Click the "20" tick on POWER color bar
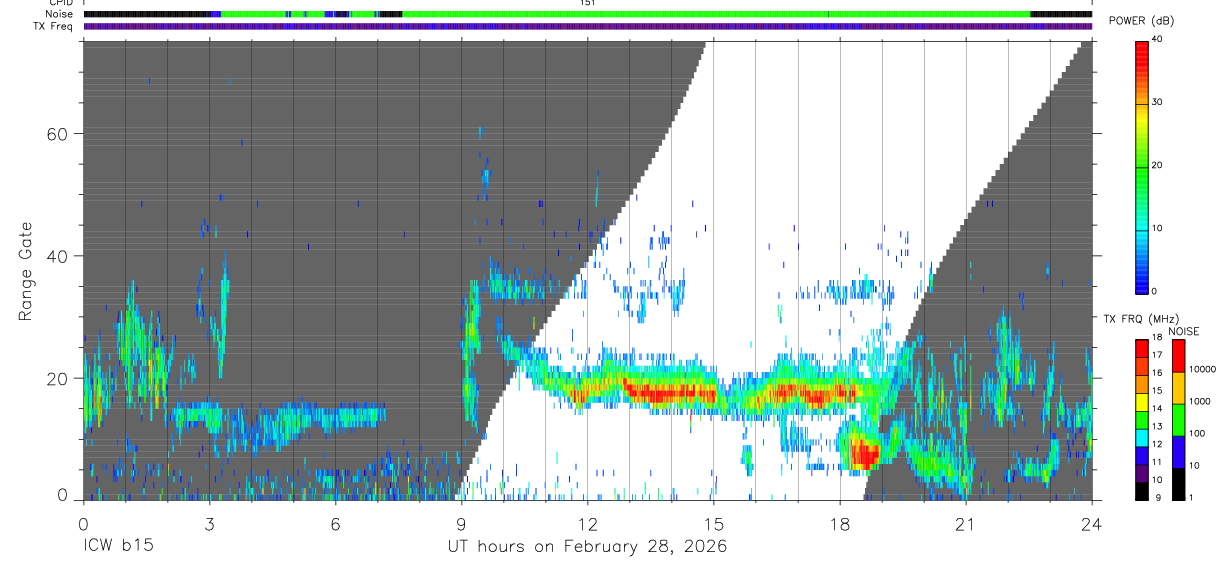Viewport: 1228px width, 567px height. point(1159,165)
